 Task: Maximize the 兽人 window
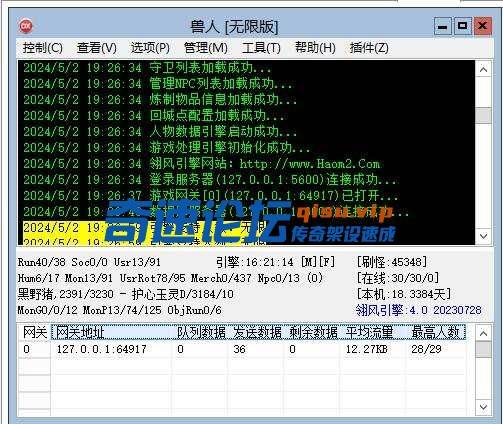point(462,26)
